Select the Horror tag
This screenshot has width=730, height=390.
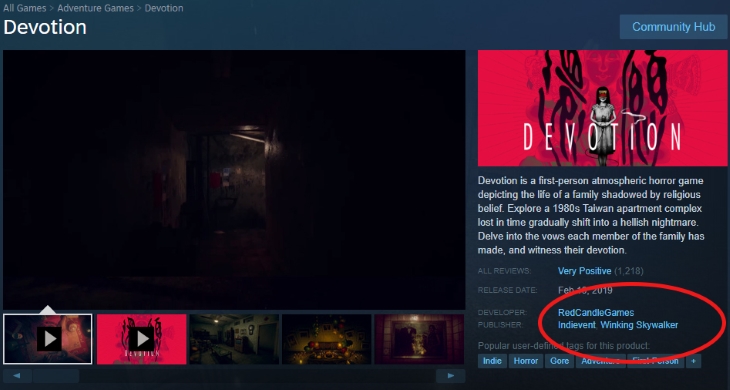pos(526,361)
